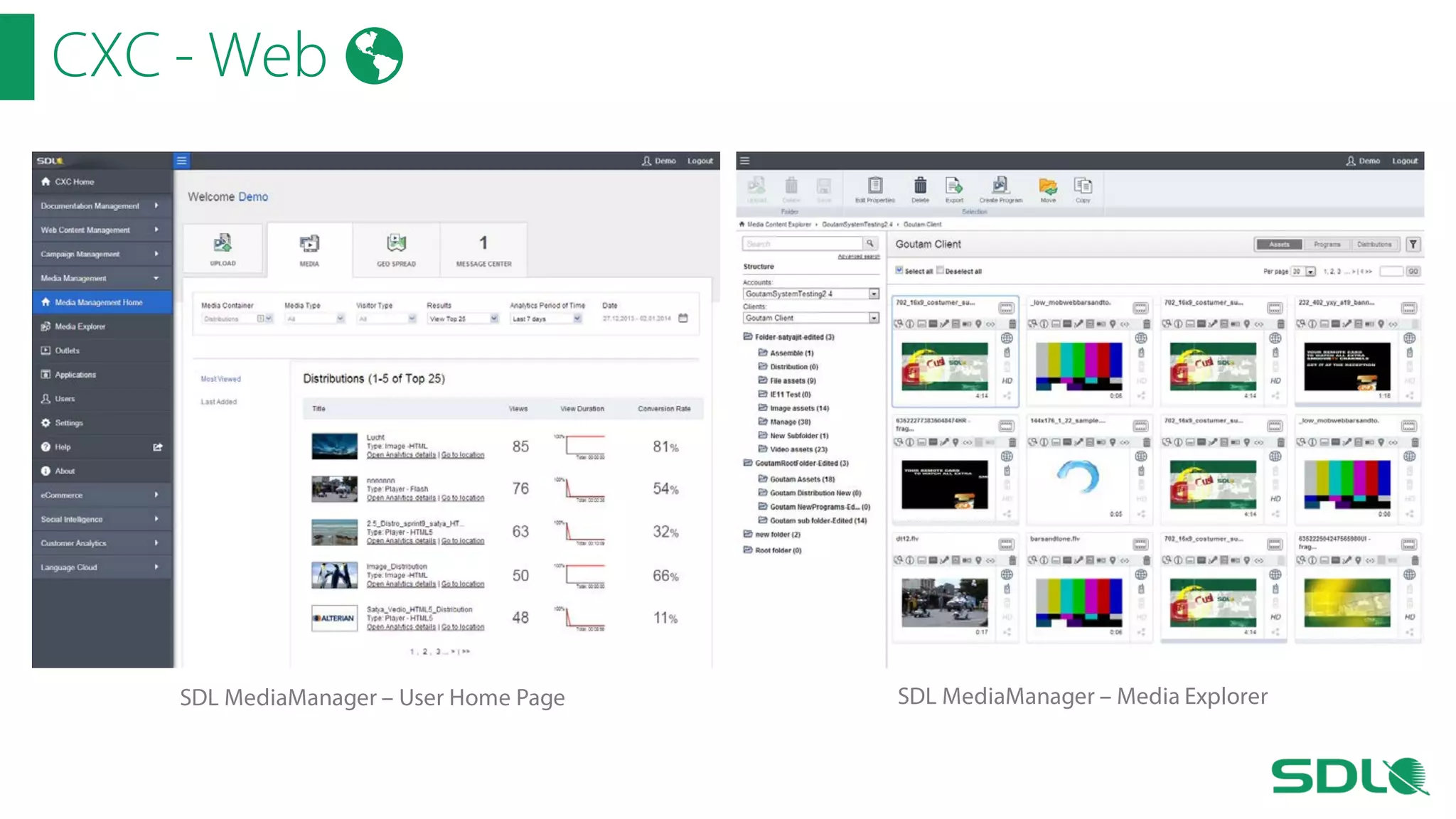Click the Move toolbar icon

(x=1048, y=186)
